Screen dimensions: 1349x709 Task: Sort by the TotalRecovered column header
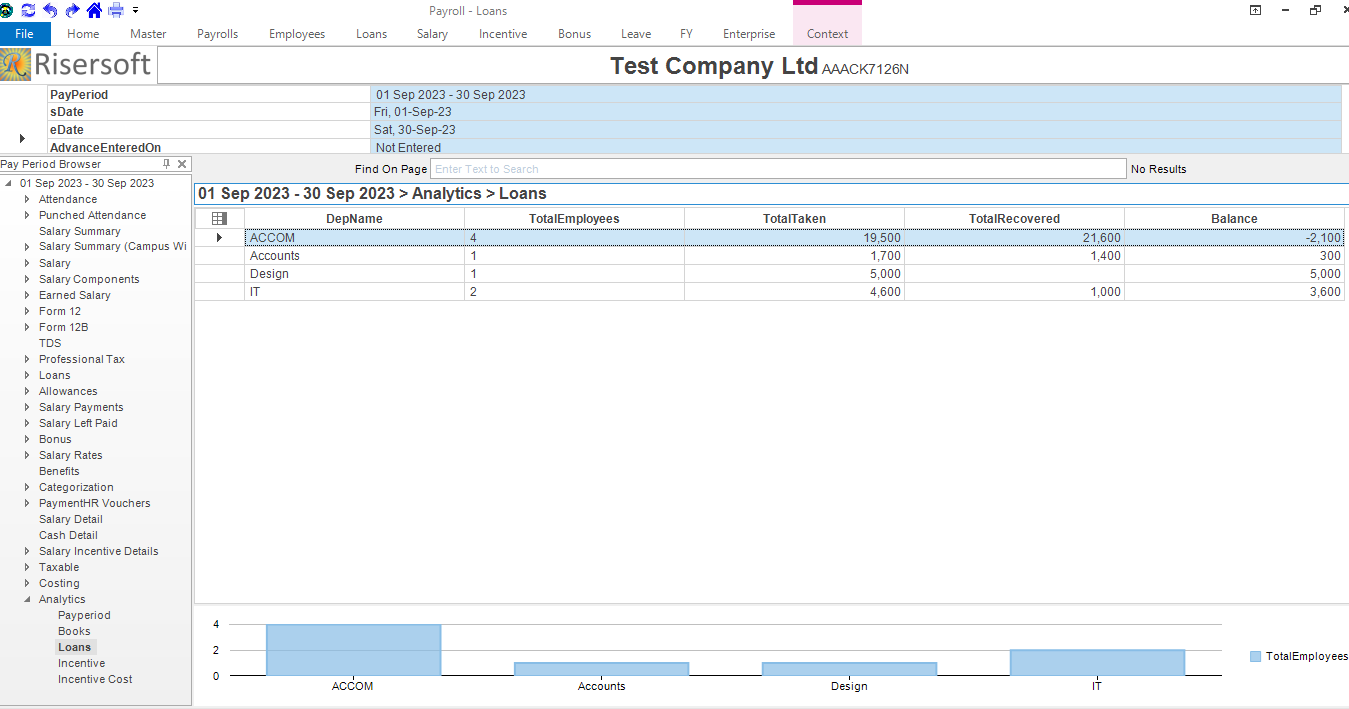pos(1014,218)
